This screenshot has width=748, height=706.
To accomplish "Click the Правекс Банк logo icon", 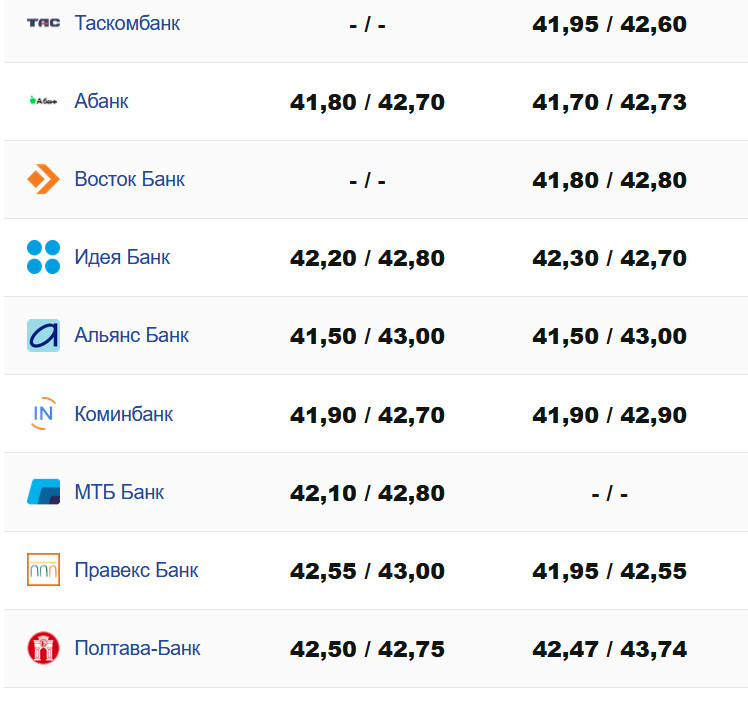I will pos(43,570).
